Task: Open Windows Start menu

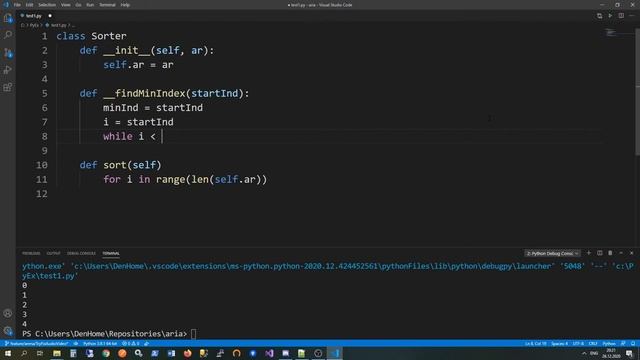Action: (x=7, y=353)
